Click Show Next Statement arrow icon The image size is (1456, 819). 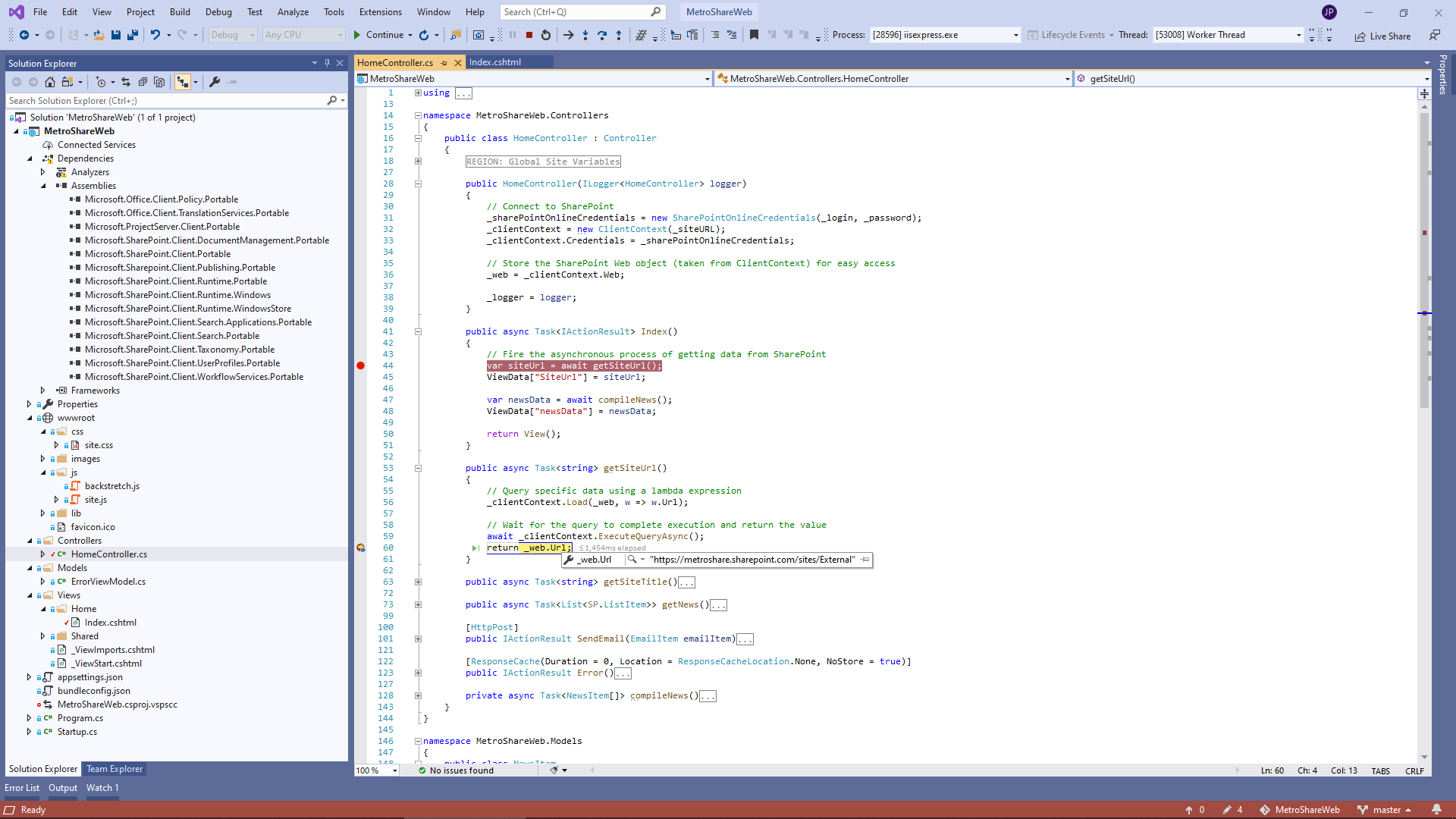pos(568,35)
